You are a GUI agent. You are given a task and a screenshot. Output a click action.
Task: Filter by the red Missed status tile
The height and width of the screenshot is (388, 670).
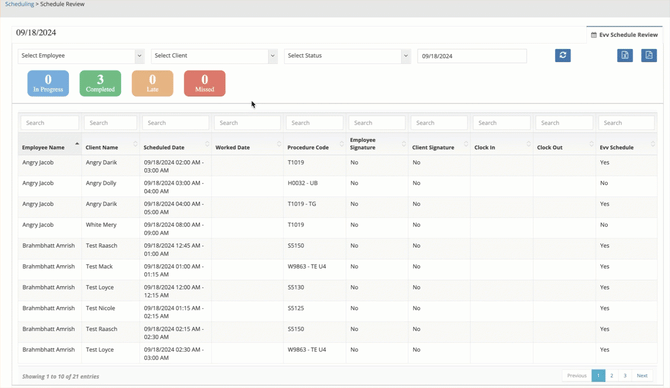(x=204, y=83)
